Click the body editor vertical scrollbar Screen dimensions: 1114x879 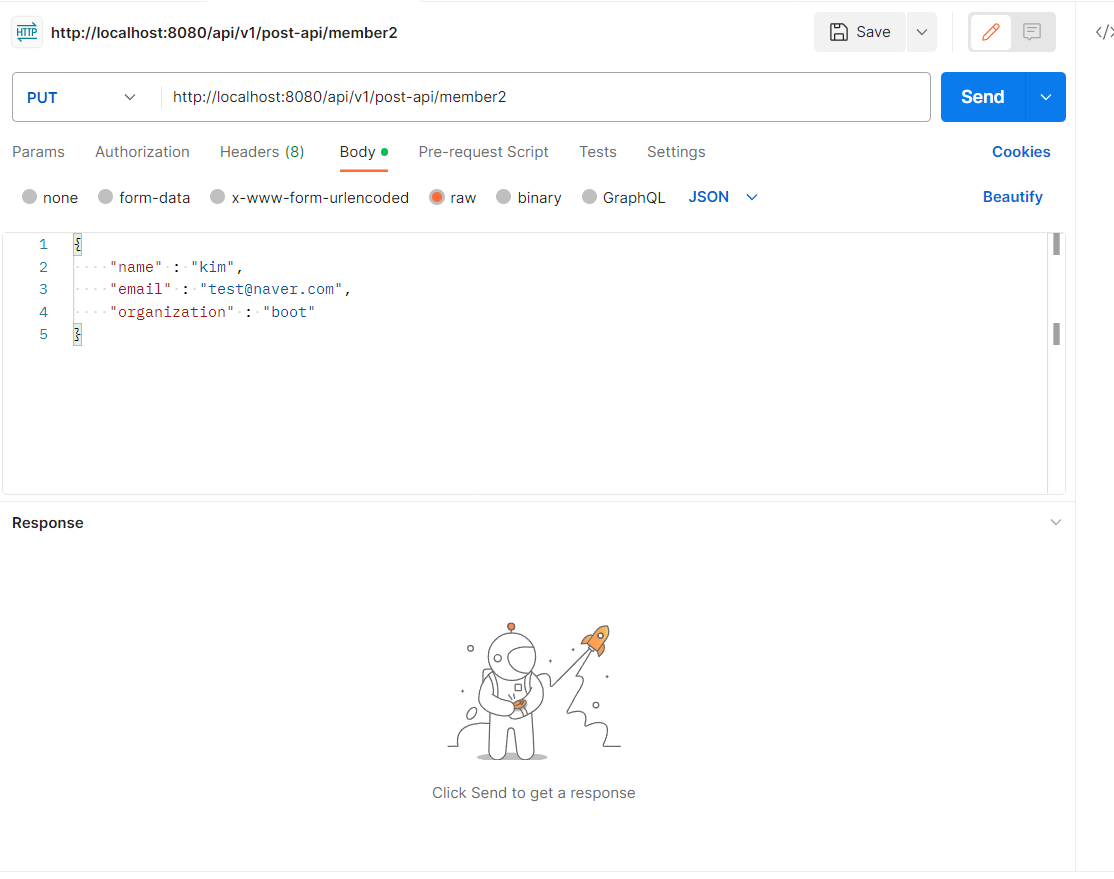pos(1056,362)
